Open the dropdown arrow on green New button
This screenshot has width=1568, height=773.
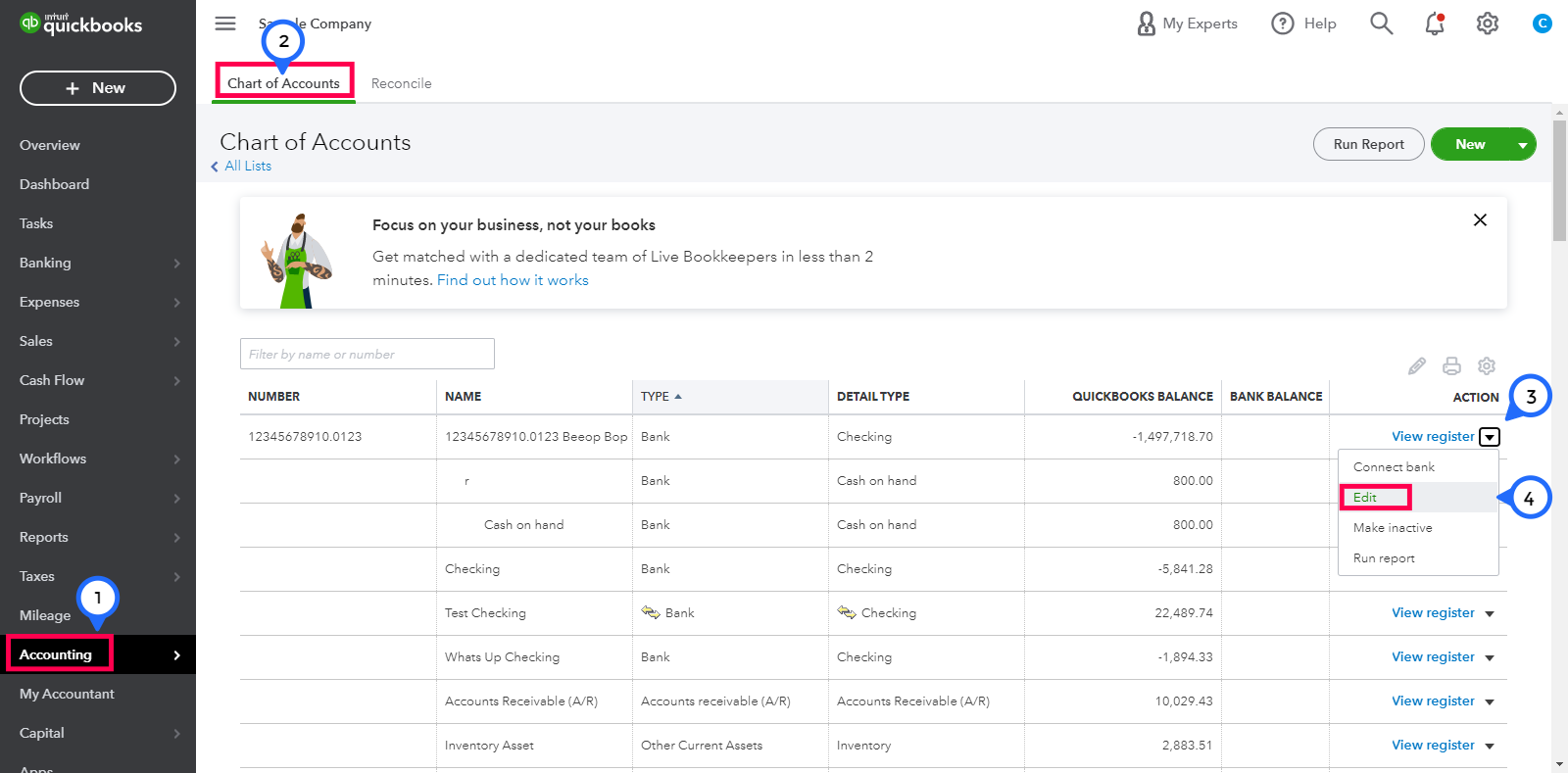point(1523,145)
